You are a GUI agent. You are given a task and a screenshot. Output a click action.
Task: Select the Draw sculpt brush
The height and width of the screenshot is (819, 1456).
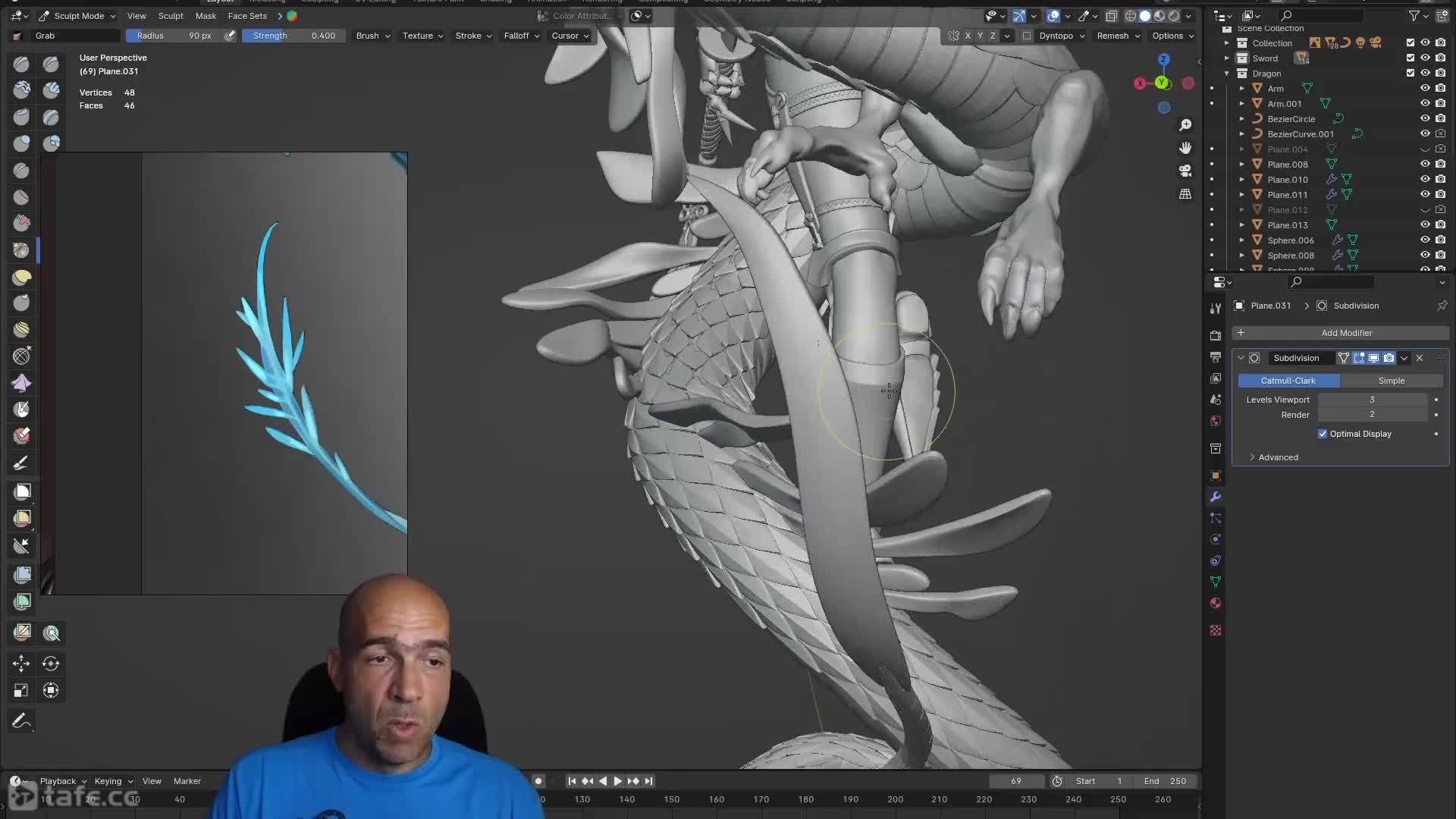point(21,64)
